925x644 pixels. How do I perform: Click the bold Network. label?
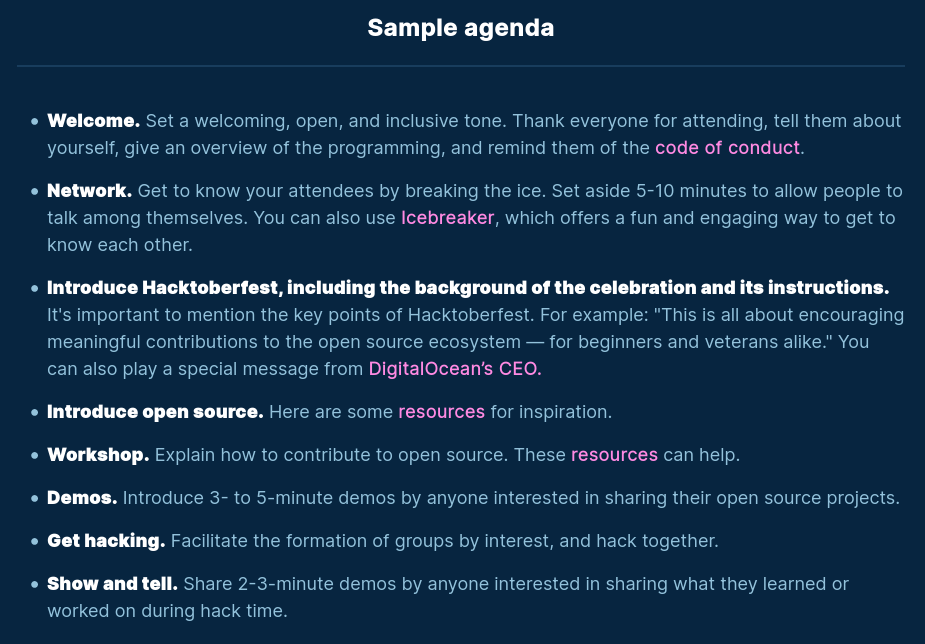(x=90, y=190)
